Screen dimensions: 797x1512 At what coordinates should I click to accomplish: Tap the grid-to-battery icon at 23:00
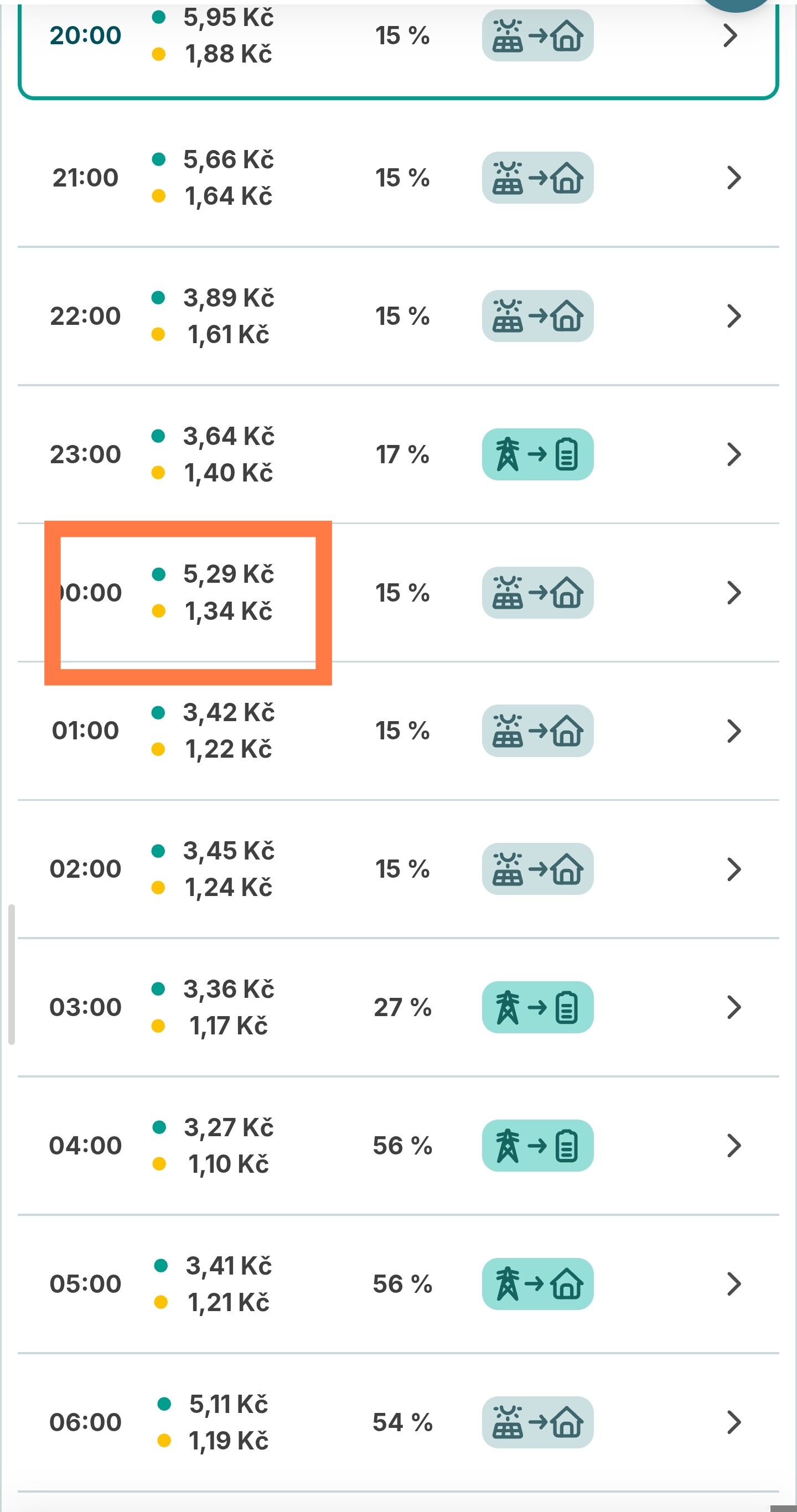tap(537, 454)
